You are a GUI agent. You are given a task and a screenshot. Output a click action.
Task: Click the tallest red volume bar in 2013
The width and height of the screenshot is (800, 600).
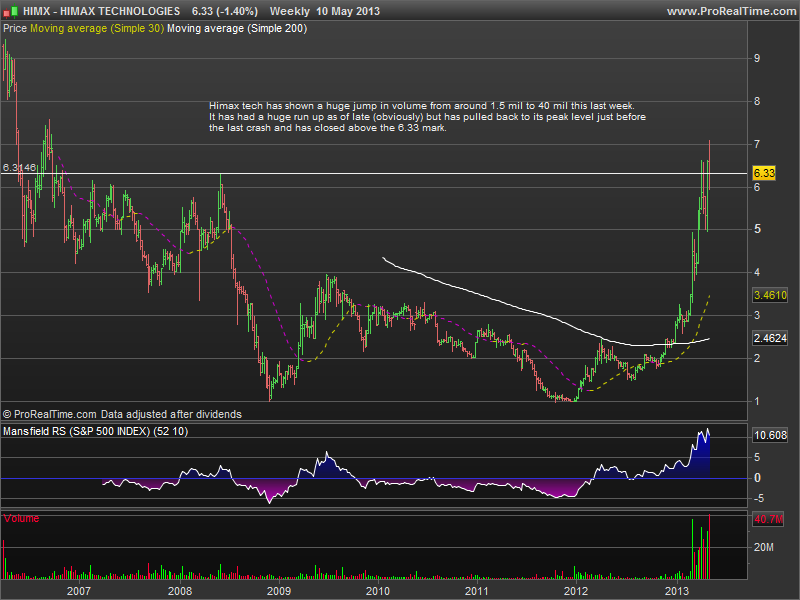709,547
